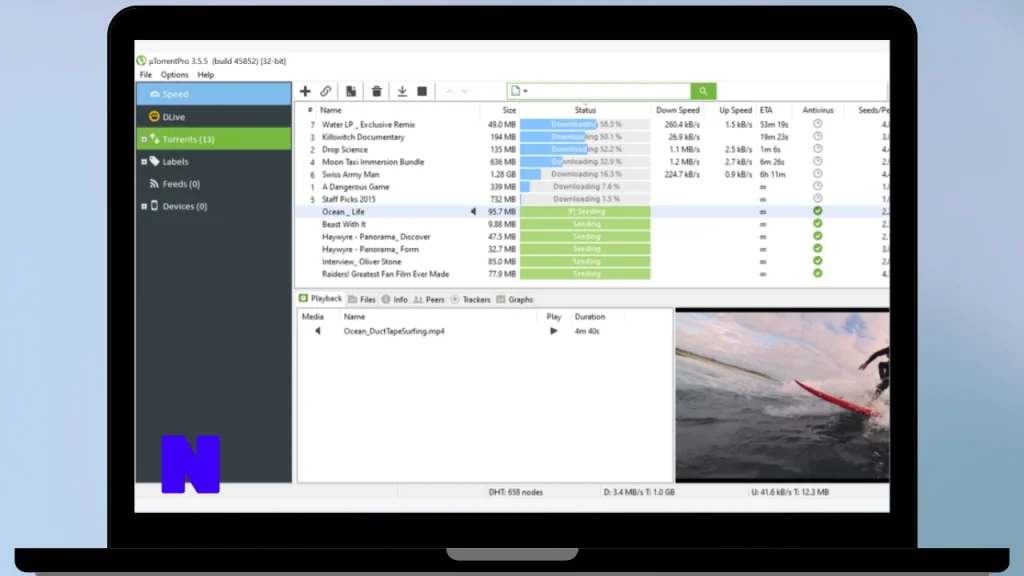Image resolution: width=1024 pixels, height=576 pixels.
Task: Click the antivirus clock icon for Water LP
Action: [x=818, y=123]
